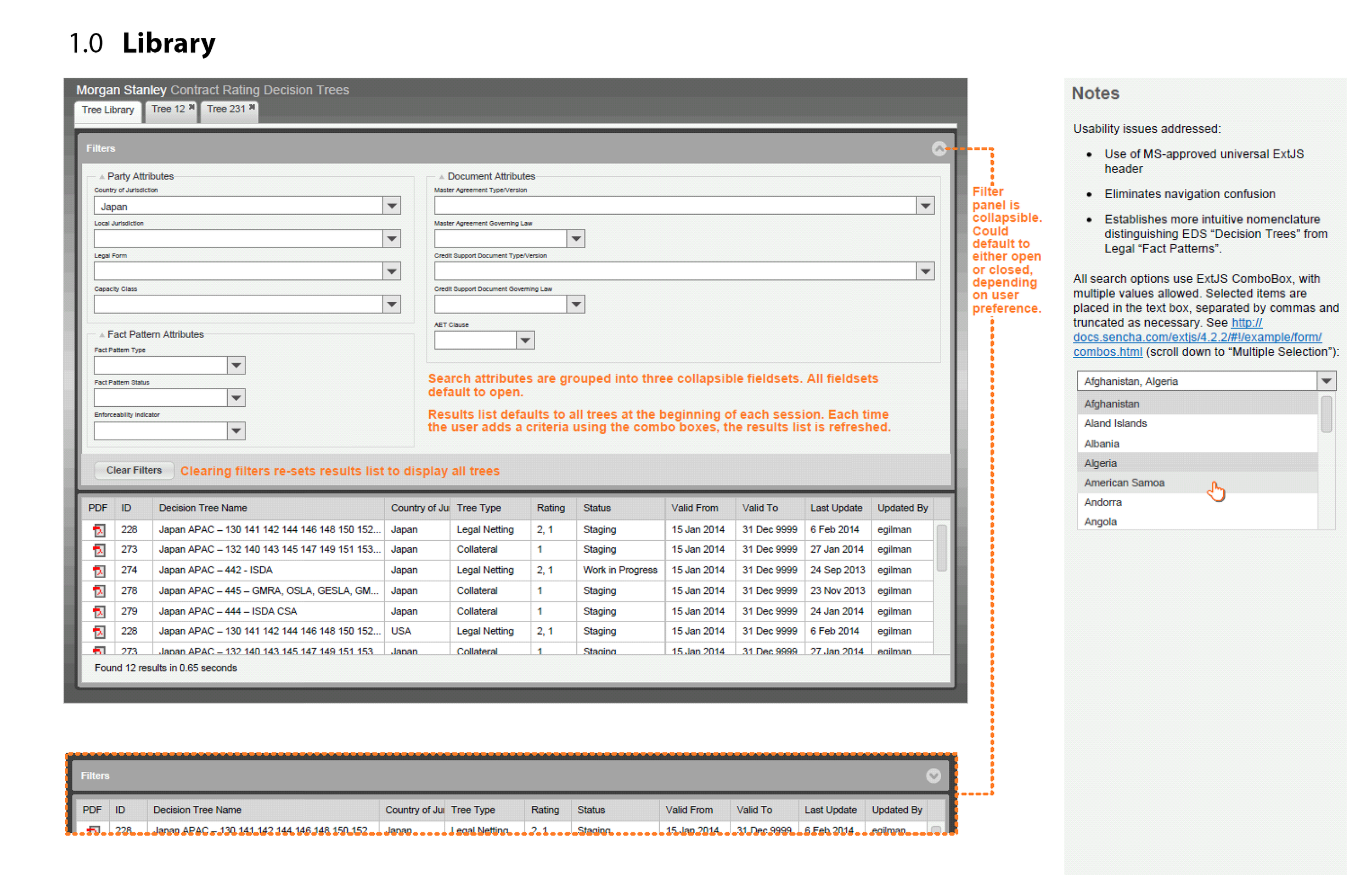Open the Country of Jurisdiction dropdown
The image size is (1372, 875).
(391, 205)
